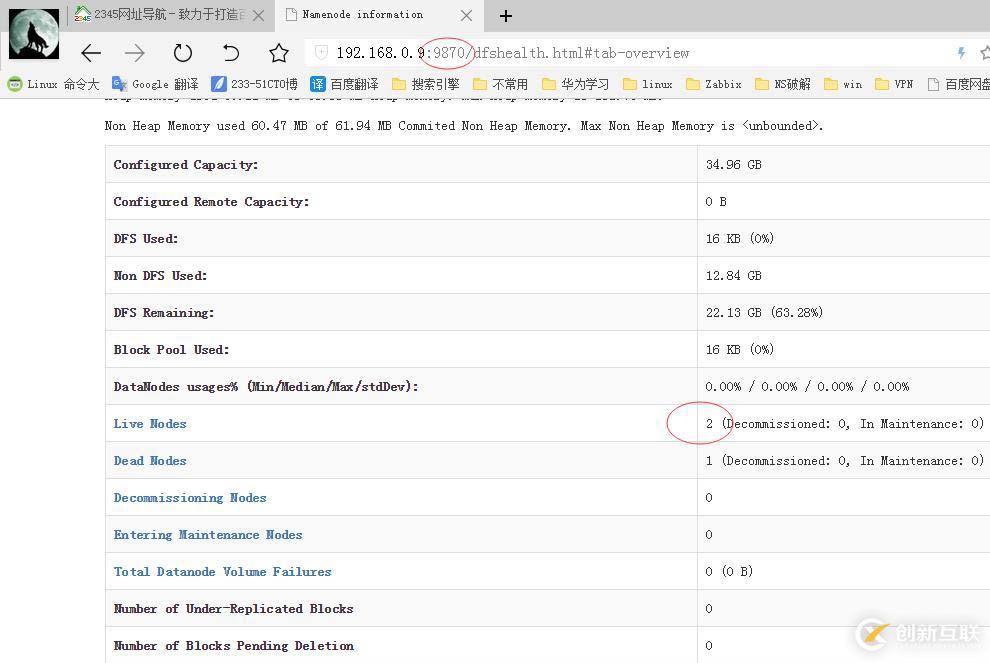Click the Dead Nodes count value 1

click(709, 461)
